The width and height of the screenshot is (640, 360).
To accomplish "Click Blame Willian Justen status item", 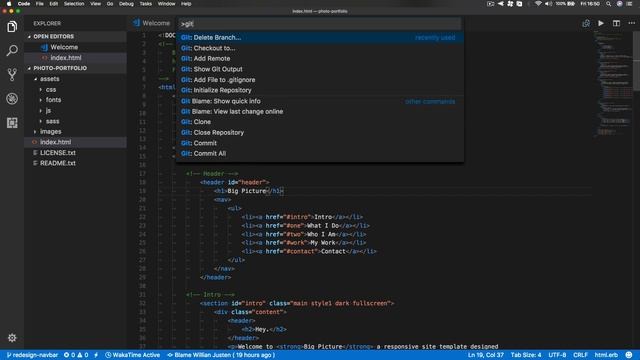I will click(x=221, y=355).
